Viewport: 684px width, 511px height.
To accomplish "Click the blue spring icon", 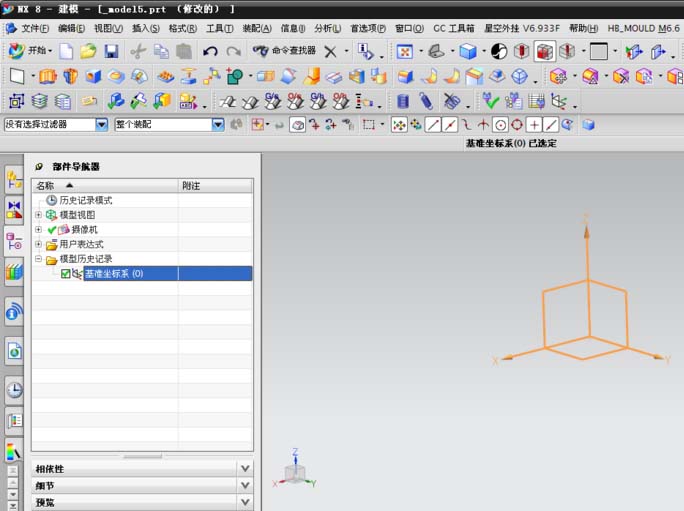I will pyautogui.click(x=426, y=102).
